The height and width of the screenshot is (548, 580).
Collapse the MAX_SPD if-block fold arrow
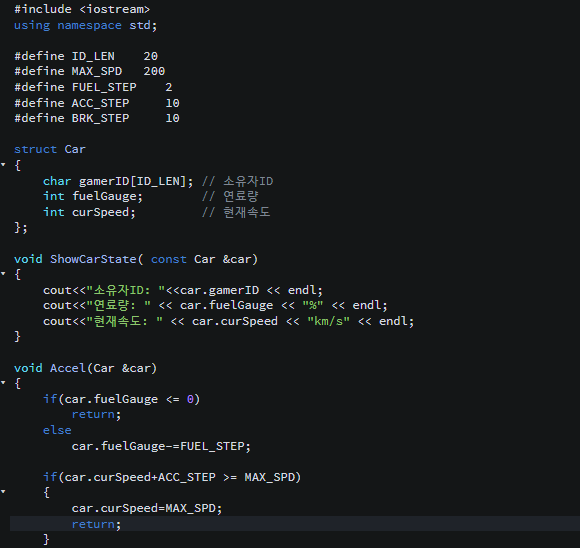tap(3, 491)
